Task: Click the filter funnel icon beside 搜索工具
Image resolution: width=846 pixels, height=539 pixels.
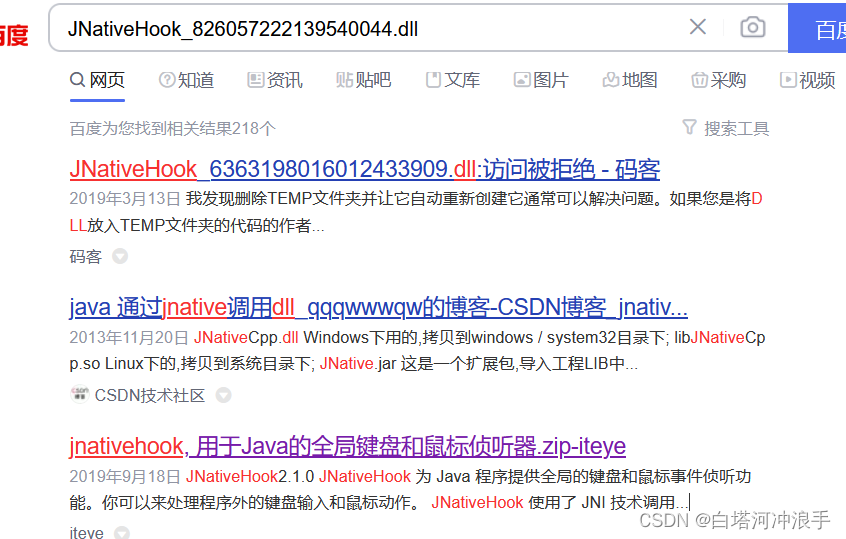Action: [690, 127]
